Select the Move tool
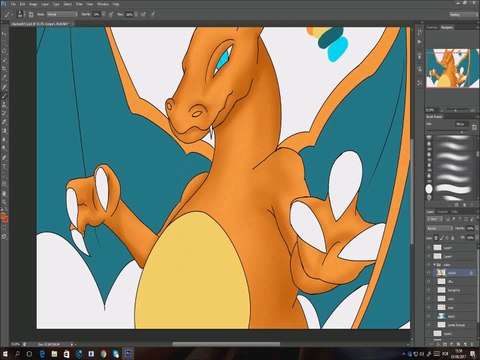 click(x=4, y=34)
